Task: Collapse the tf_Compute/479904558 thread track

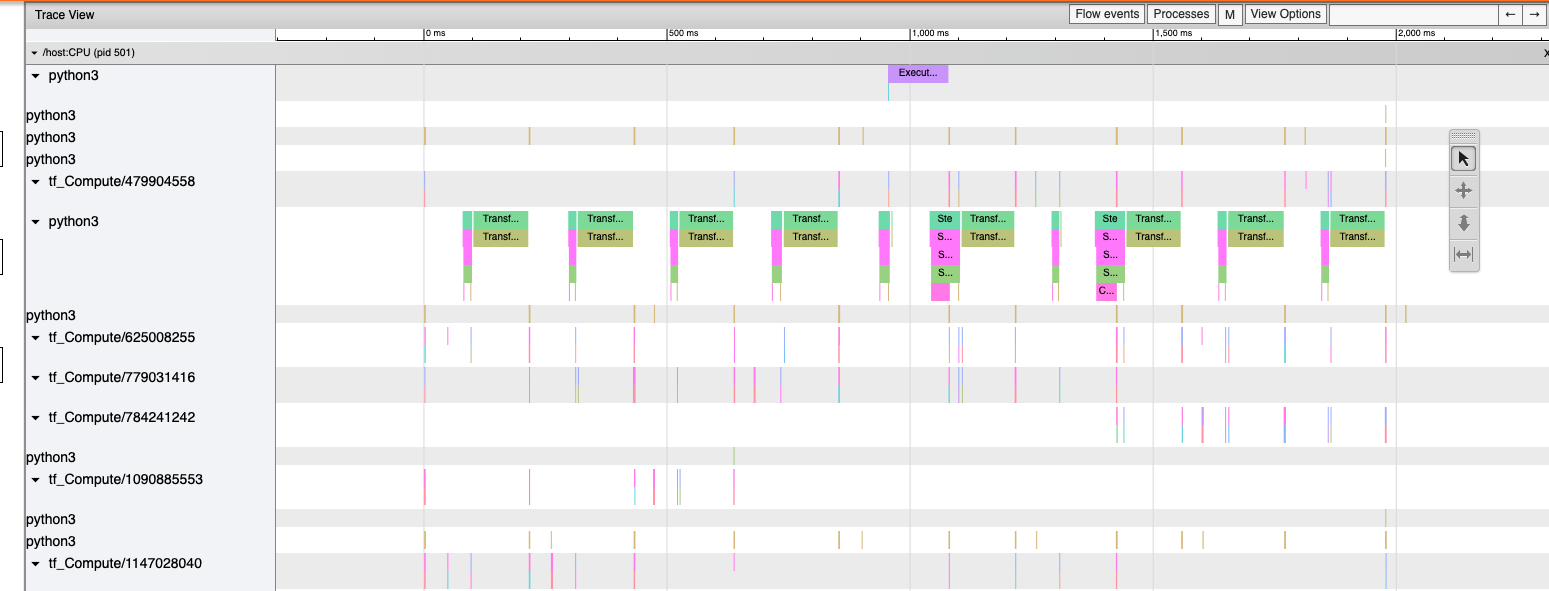Action: click(37, 182)
